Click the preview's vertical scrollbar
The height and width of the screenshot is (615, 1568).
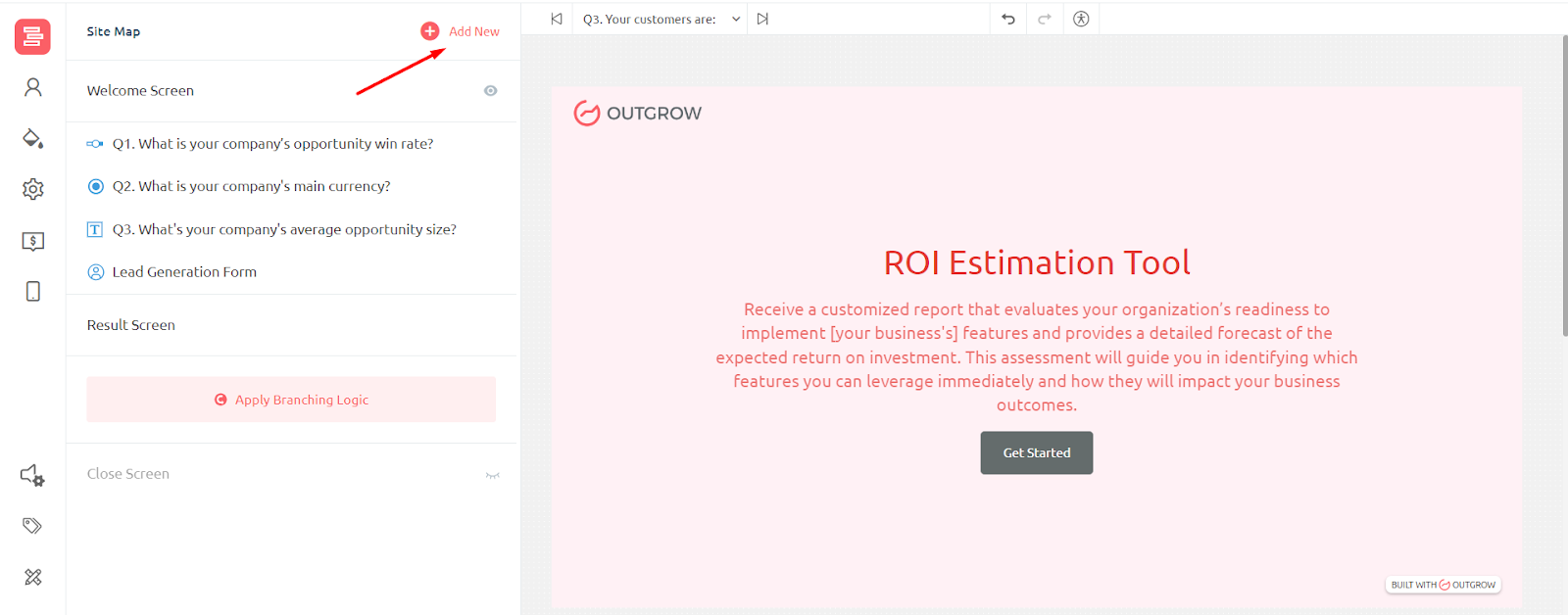[1564, 186]
